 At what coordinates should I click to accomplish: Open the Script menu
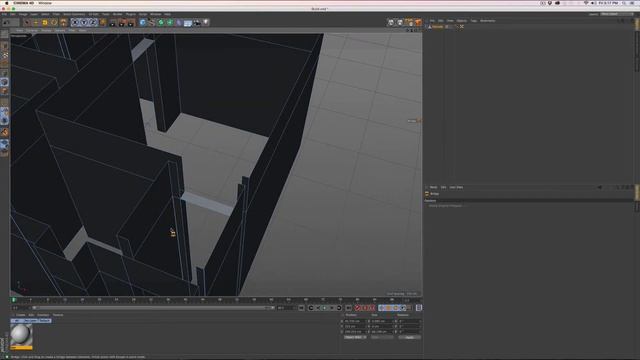point(143,14)
